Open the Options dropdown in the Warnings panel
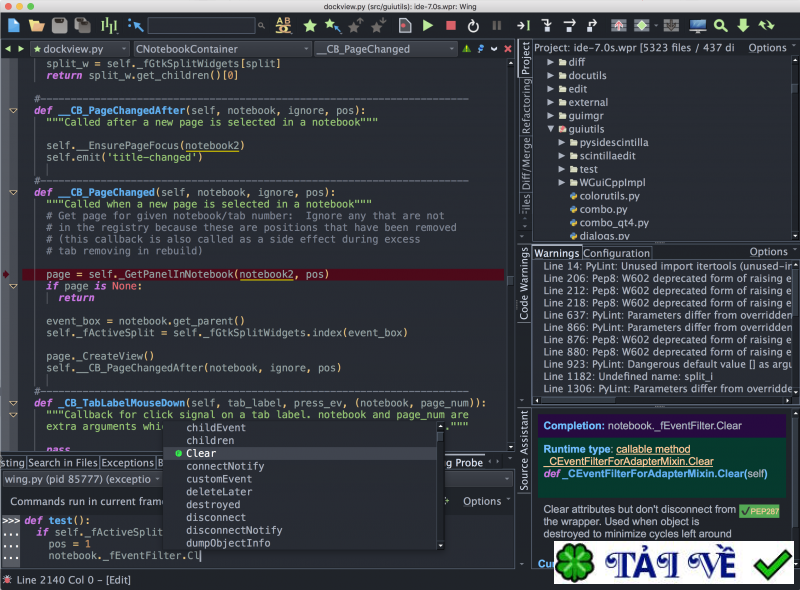Viewport: 800px width, 590px height. click(x=768, y=251)
